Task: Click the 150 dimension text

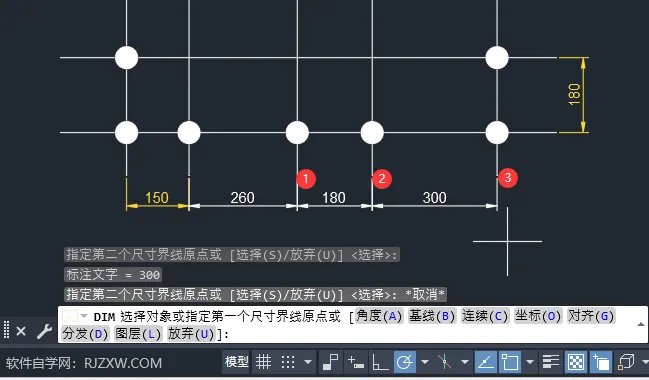Action: (157, 197)
